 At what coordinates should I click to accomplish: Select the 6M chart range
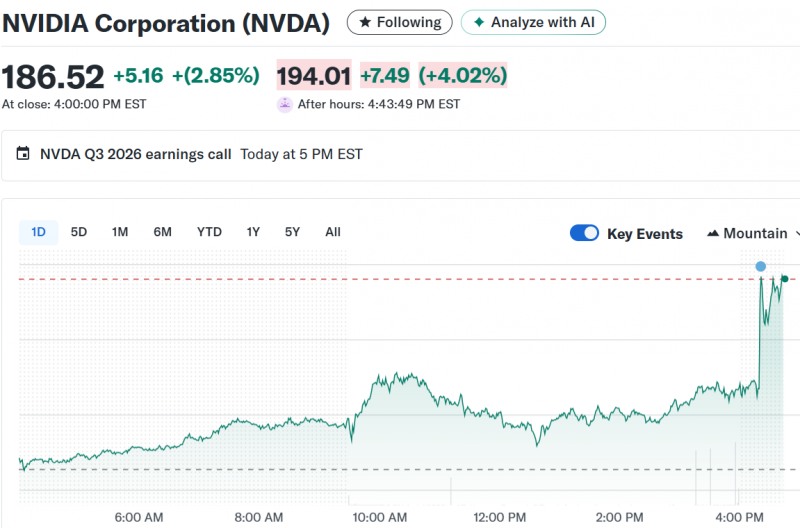click(162, 232)
